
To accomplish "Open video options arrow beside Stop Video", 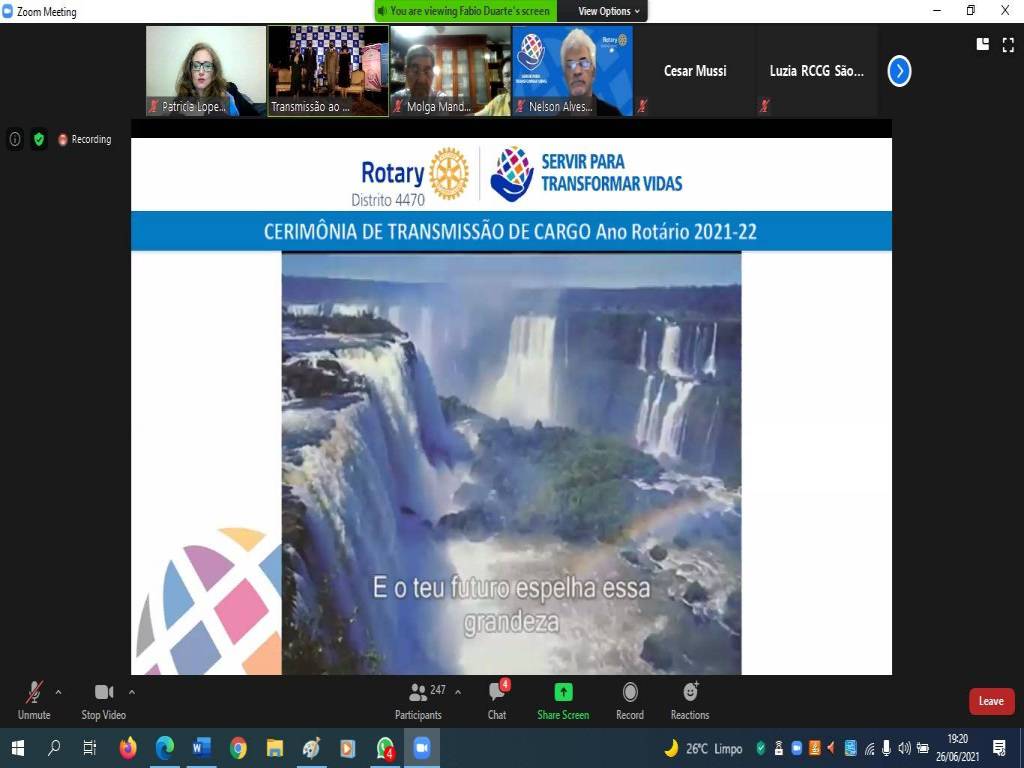I will tap(132, 691).
